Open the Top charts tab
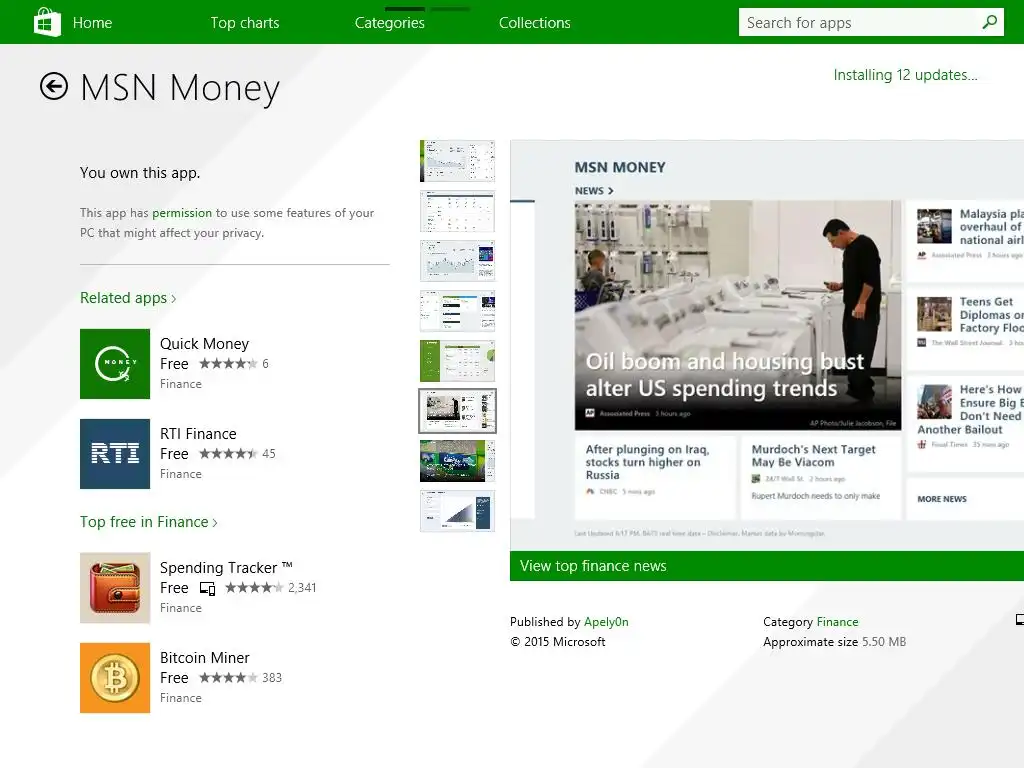This screenshot has height=768, width=1024. [245, 23]
